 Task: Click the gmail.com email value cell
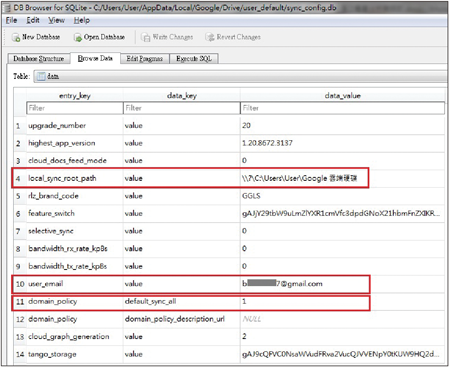pos(342,284)
